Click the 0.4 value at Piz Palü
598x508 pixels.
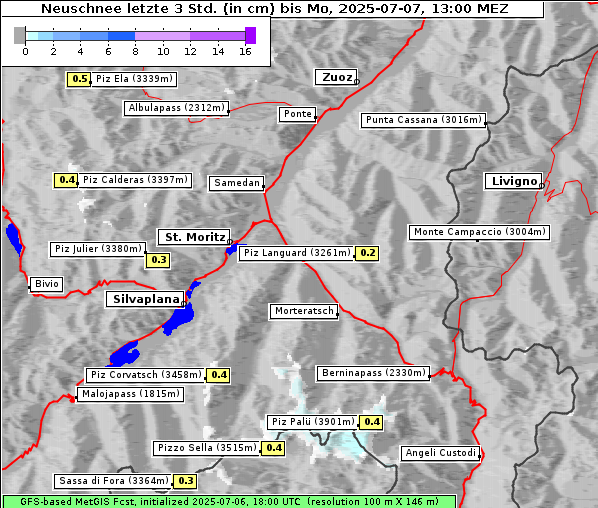[x=371, y=422]
